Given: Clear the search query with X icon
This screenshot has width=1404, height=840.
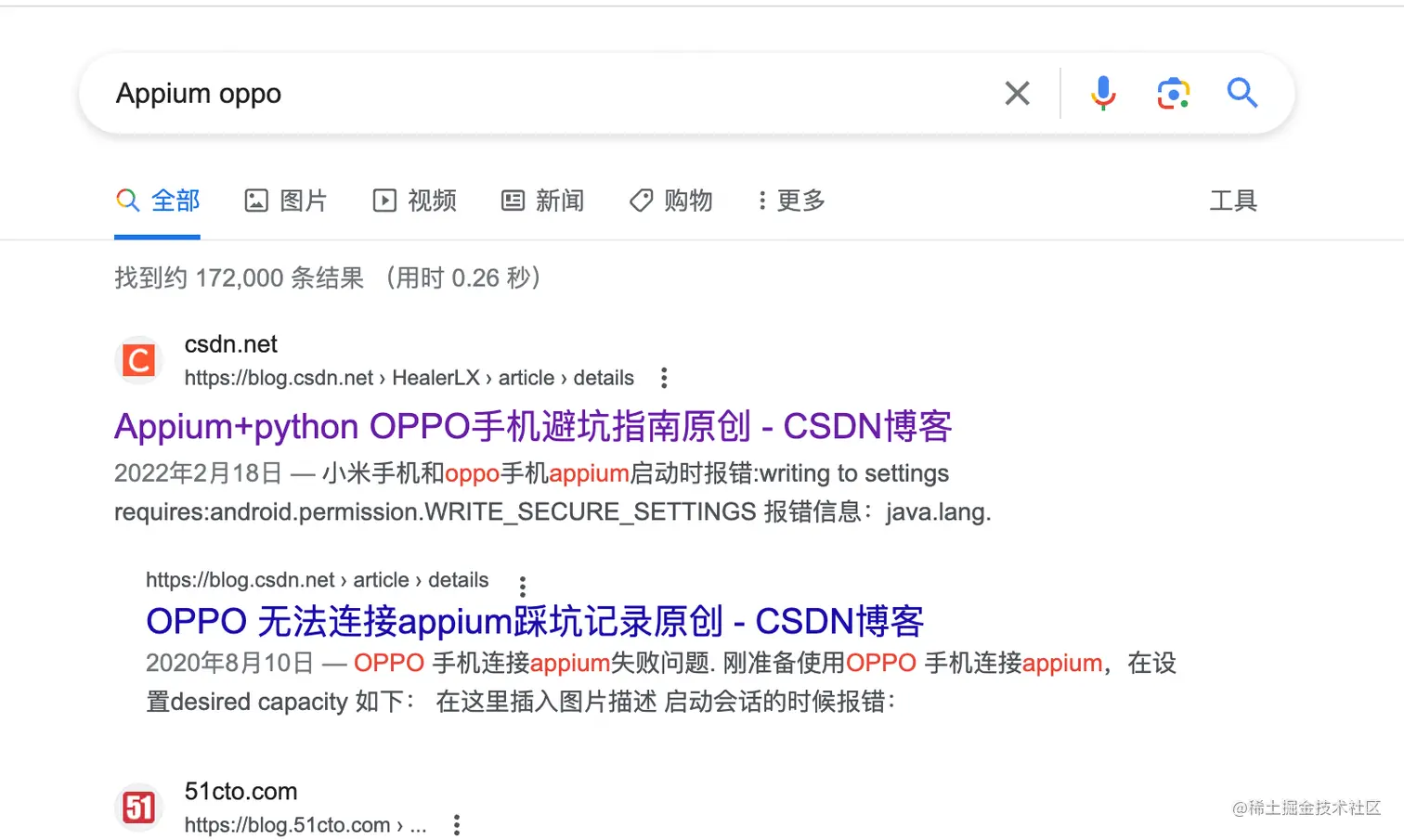Looking at the screenshot, I should [1018, 93].
